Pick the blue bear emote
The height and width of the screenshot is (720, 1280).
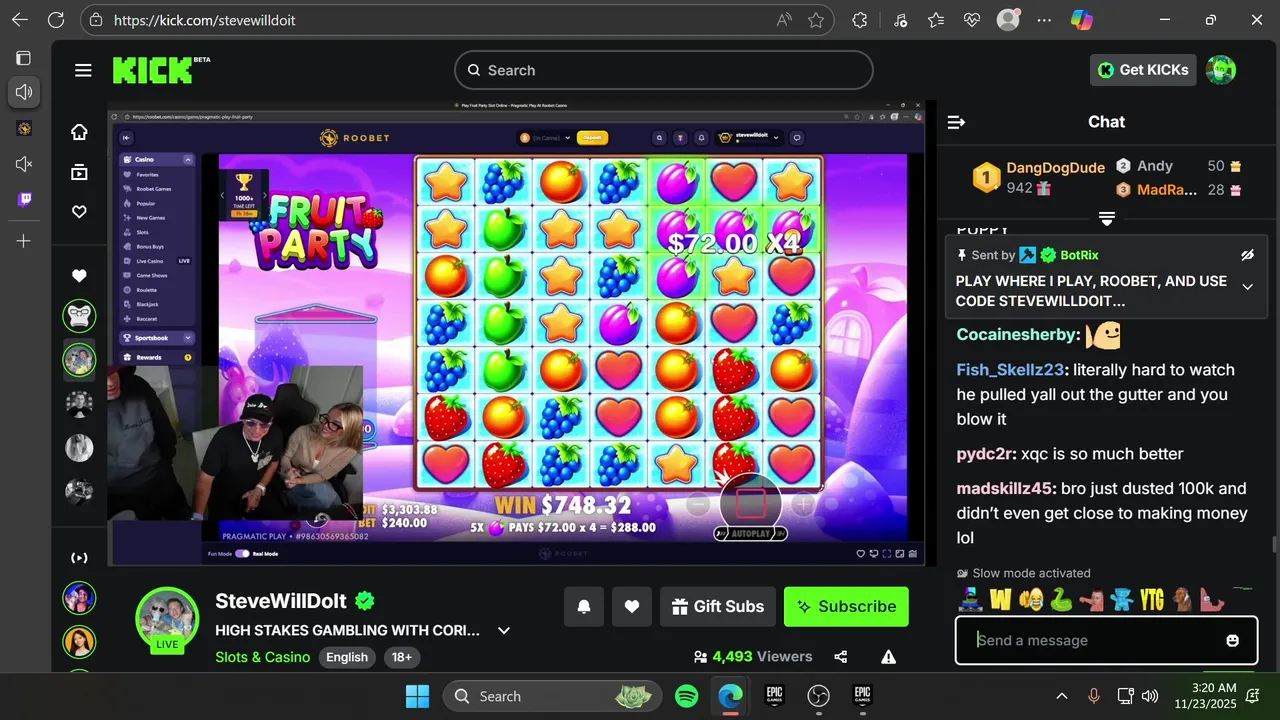point(1121,600)
